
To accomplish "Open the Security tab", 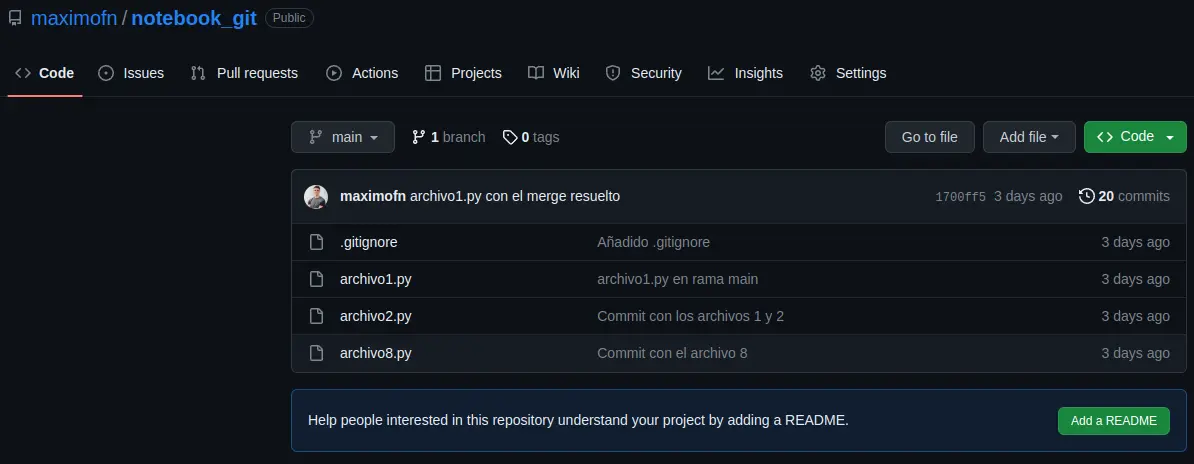I will point(643,73).
